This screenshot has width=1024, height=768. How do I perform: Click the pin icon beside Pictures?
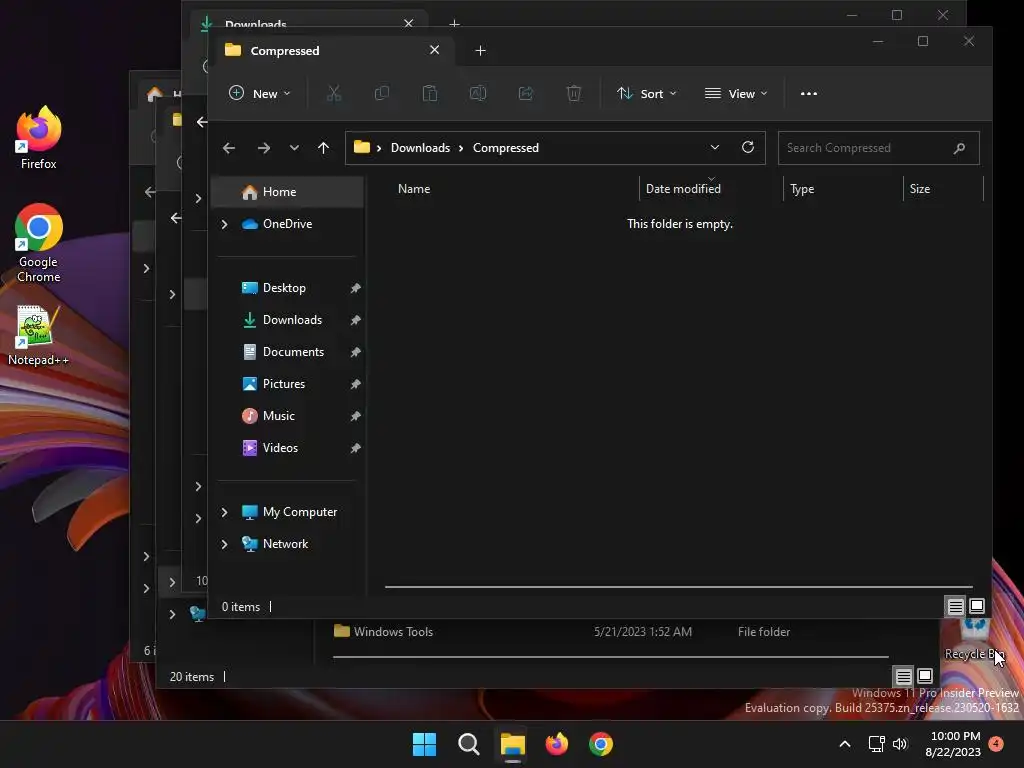click(355, 384)
